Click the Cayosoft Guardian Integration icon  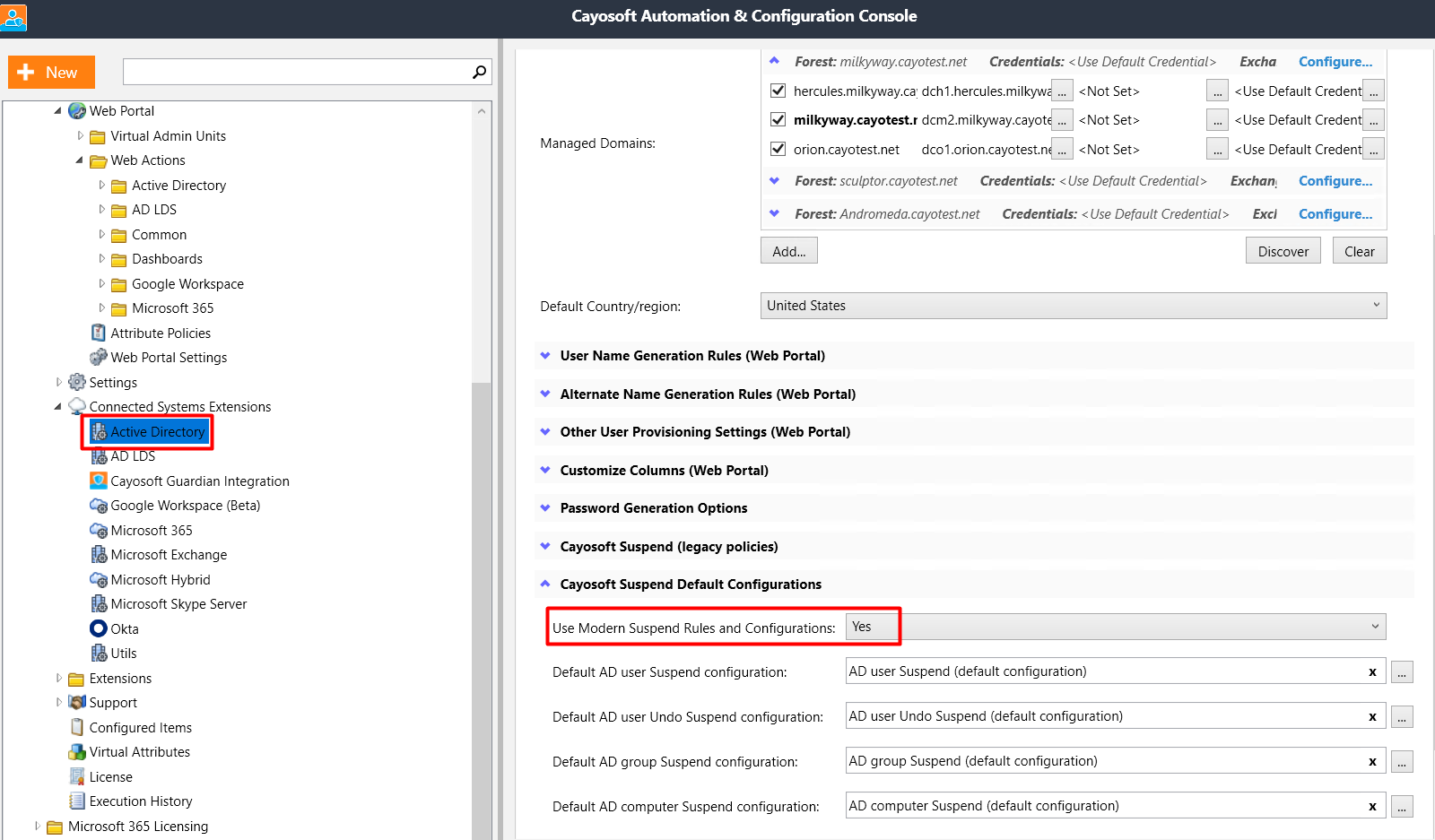coord(99,481)
